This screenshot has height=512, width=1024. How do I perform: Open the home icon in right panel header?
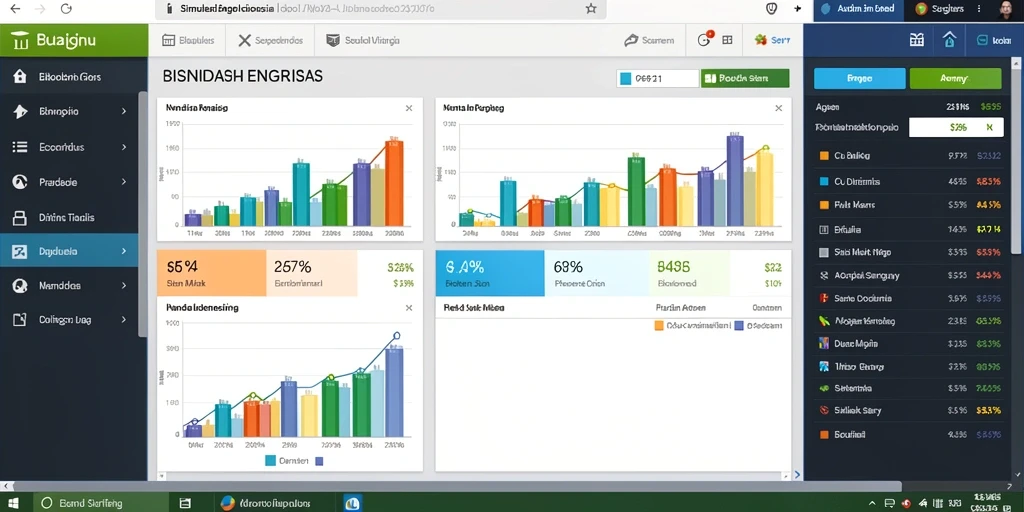(x=950, y=40)
